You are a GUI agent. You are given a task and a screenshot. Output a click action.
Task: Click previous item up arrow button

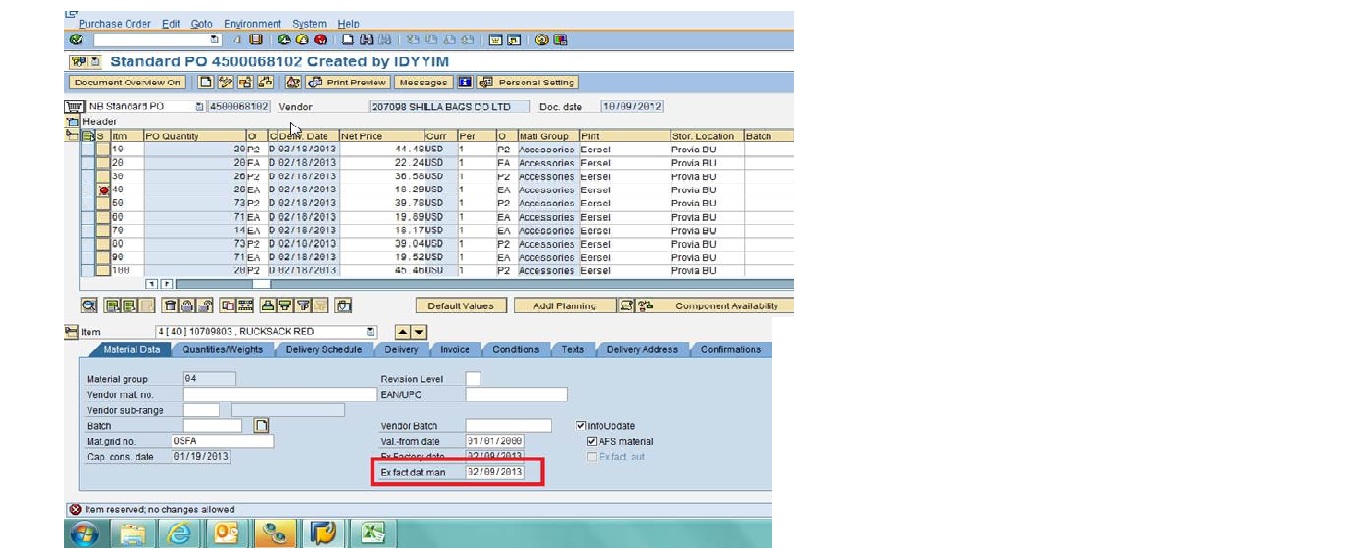(402, 332)
